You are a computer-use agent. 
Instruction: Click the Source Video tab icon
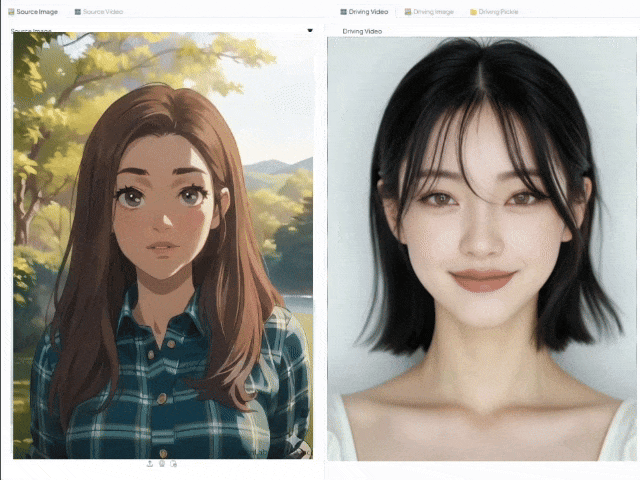tap(77, 11)
